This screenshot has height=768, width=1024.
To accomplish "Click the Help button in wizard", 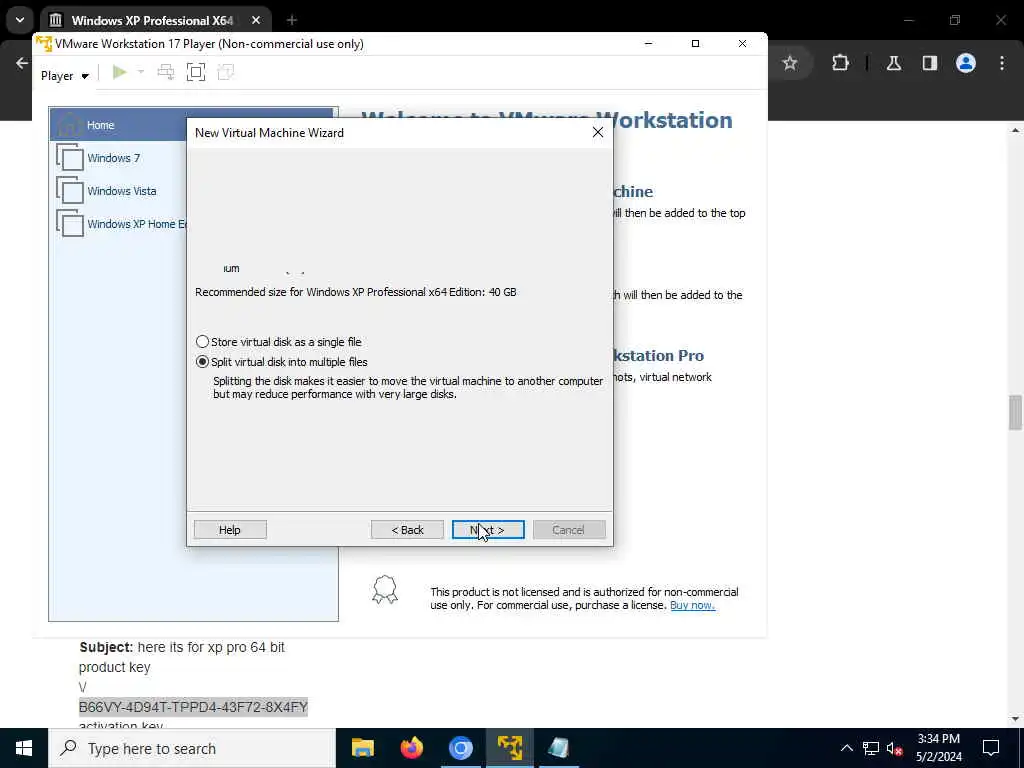I will pos(230,530).
